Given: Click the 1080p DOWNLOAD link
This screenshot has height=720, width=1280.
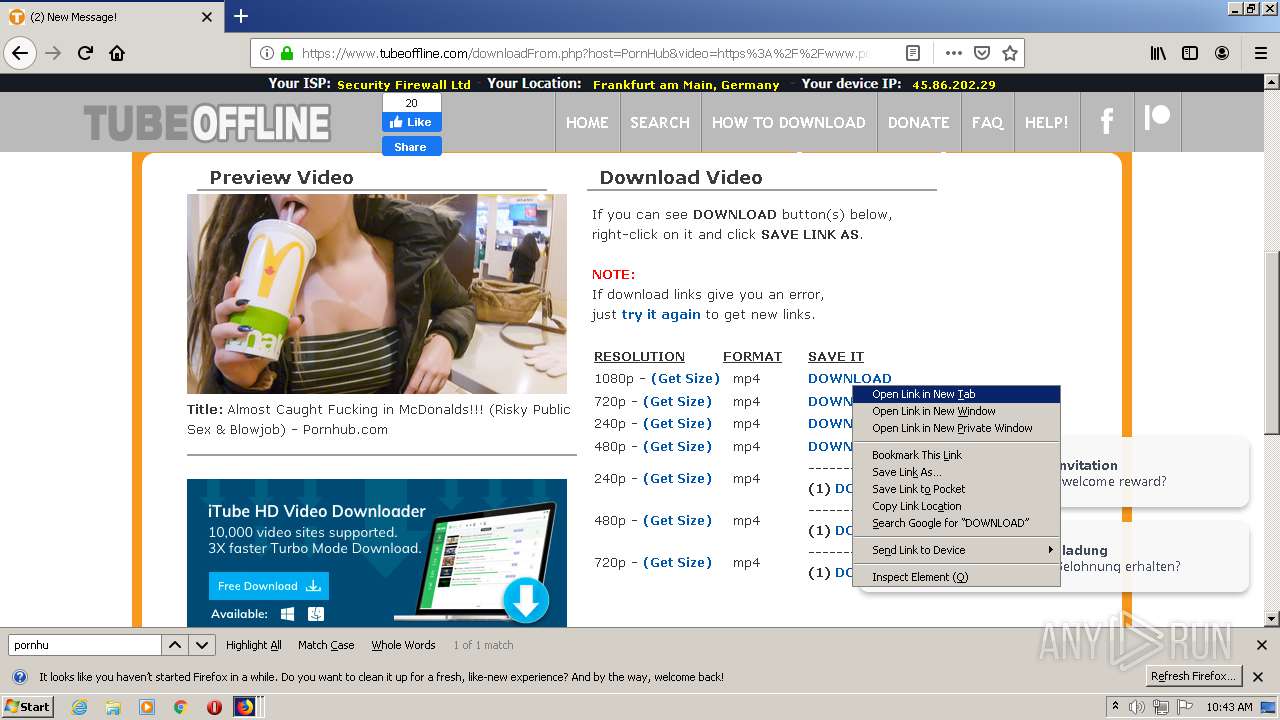Looking at the screenshot, I should pos(850,379).
